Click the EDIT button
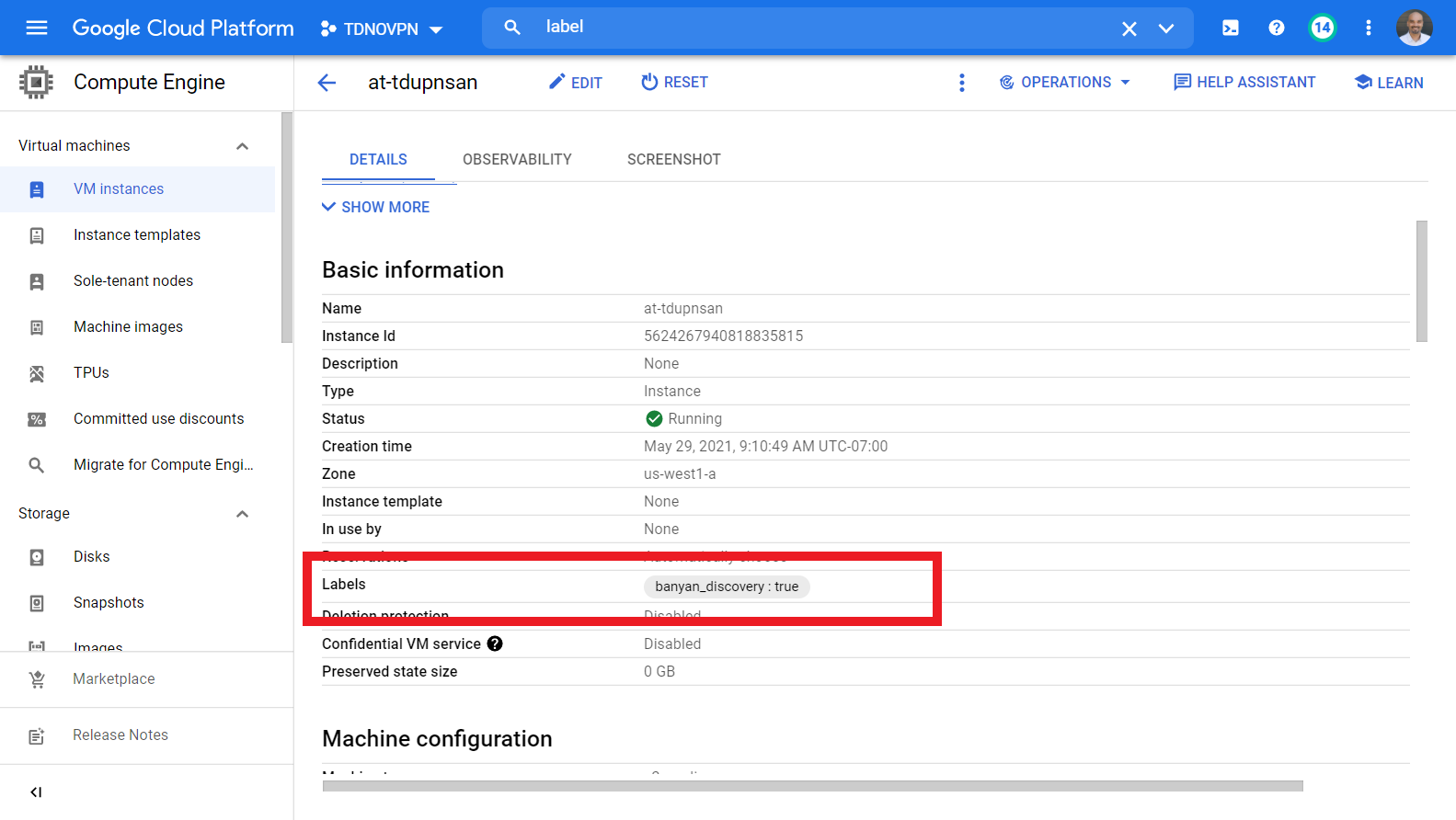The height and width of the screenshot is (820, 1456). 576,83
